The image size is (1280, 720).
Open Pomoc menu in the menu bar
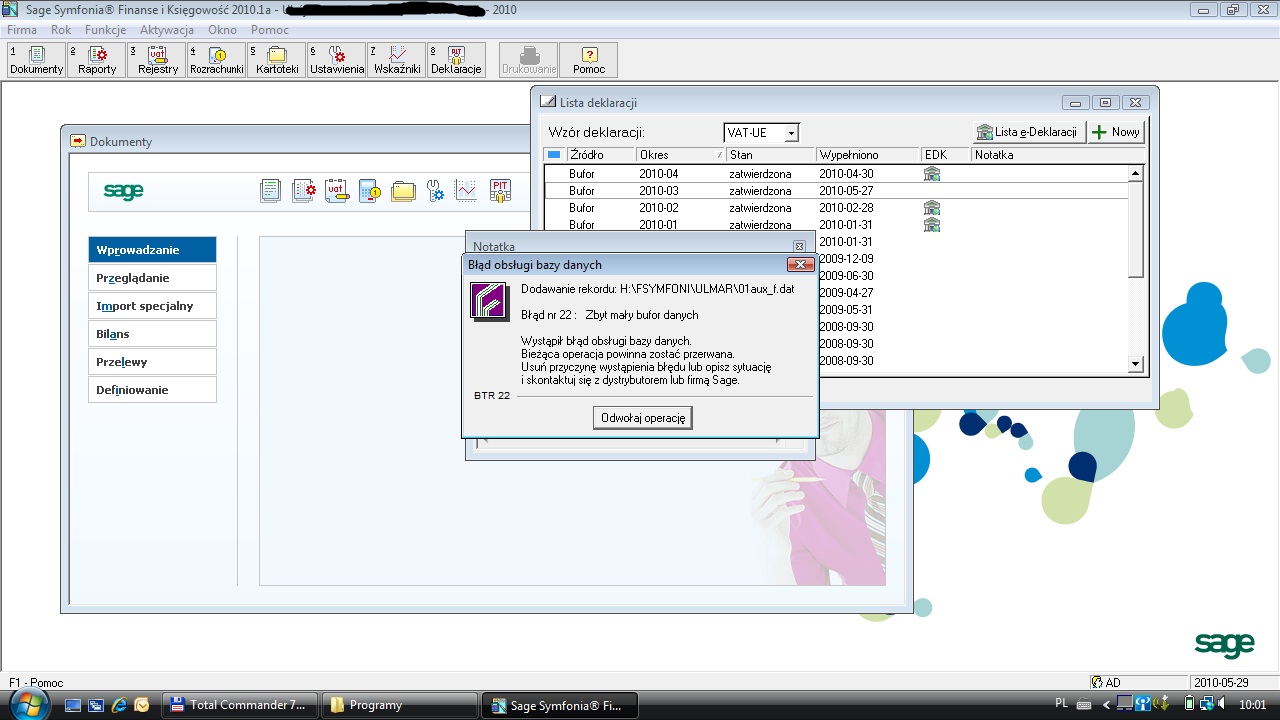pos(270,30)
